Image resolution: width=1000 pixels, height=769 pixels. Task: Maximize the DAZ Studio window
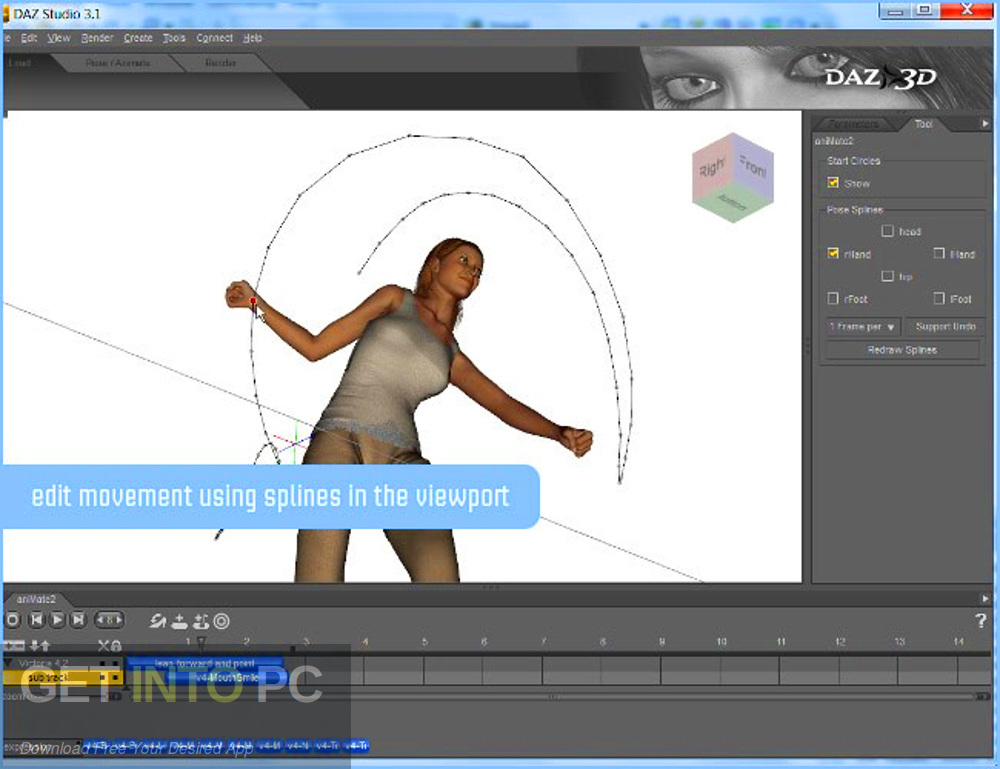click(924, 10)
